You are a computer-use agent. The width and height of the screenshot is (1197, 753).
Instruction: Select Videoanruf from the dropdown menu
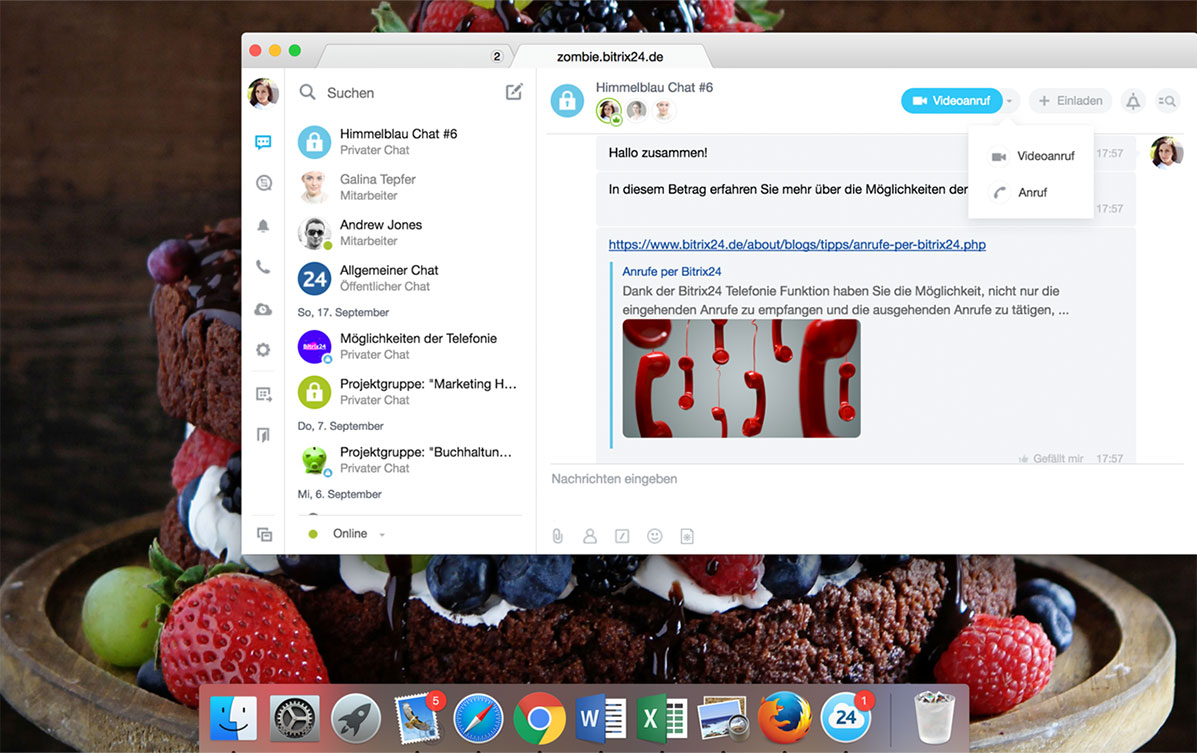[x=1031, y=156]
